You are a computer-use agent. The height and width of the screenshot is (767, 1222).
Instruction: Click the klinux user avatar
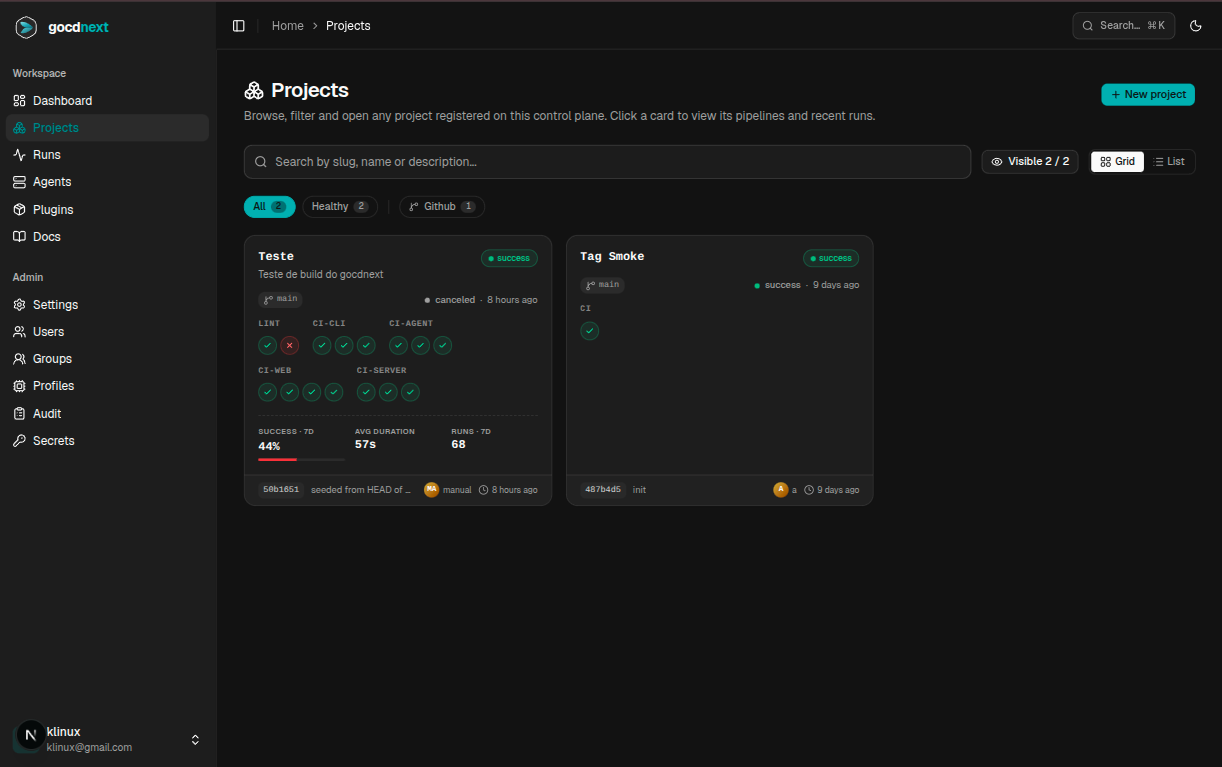click(x=30, y=735)
